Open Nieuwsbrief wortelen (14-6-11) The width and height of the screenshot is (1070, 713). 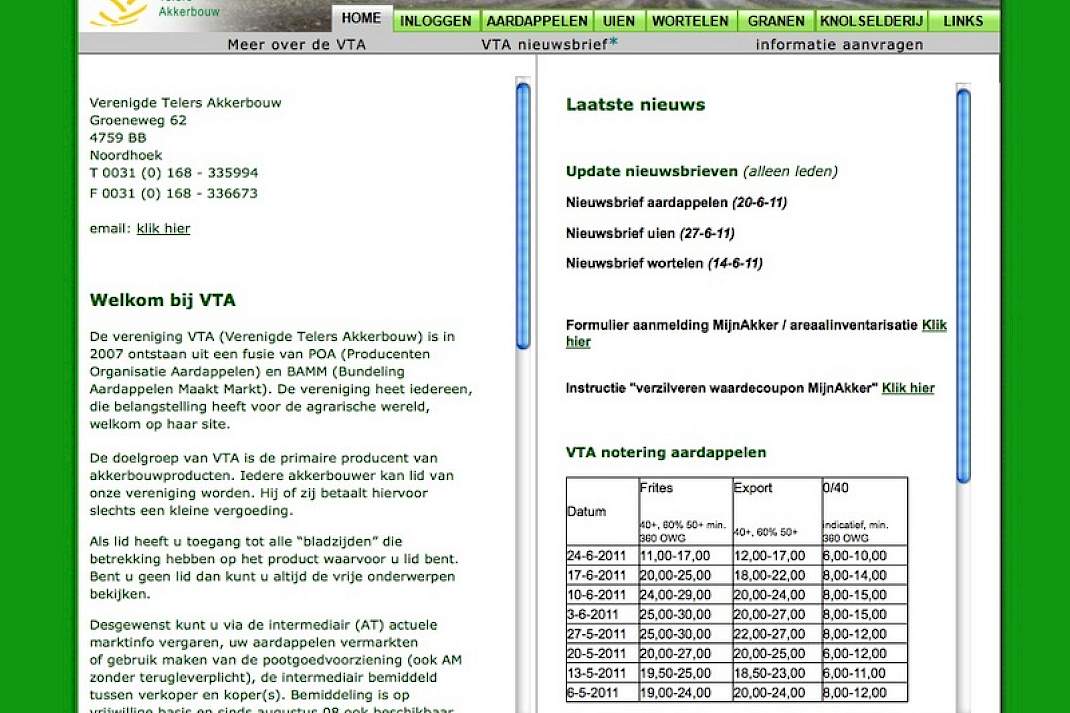click(664, 263)
